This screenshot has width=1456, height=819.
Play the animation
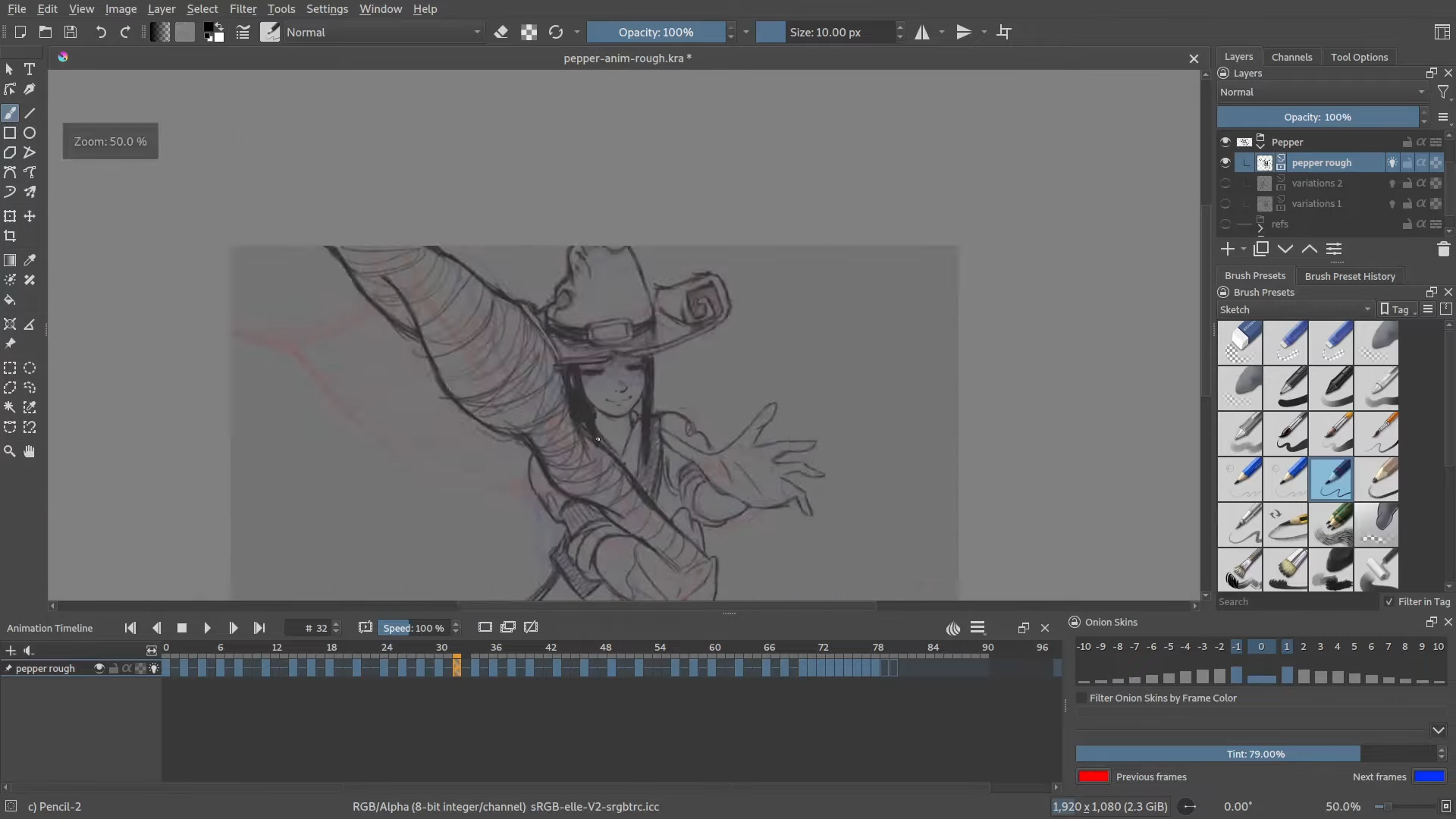(x=207, y=628)
